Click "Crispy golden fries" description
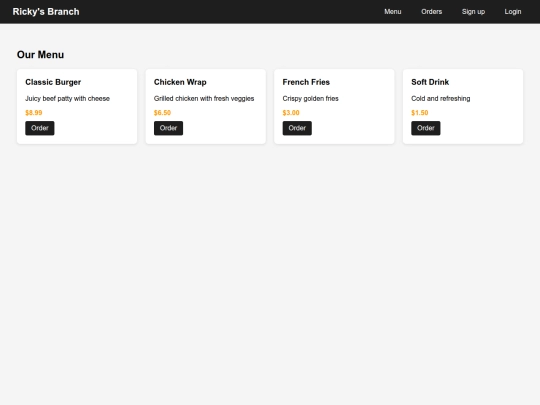Image resolution: width=540 pixels, height=405 pixels. [x=311, y=98]
